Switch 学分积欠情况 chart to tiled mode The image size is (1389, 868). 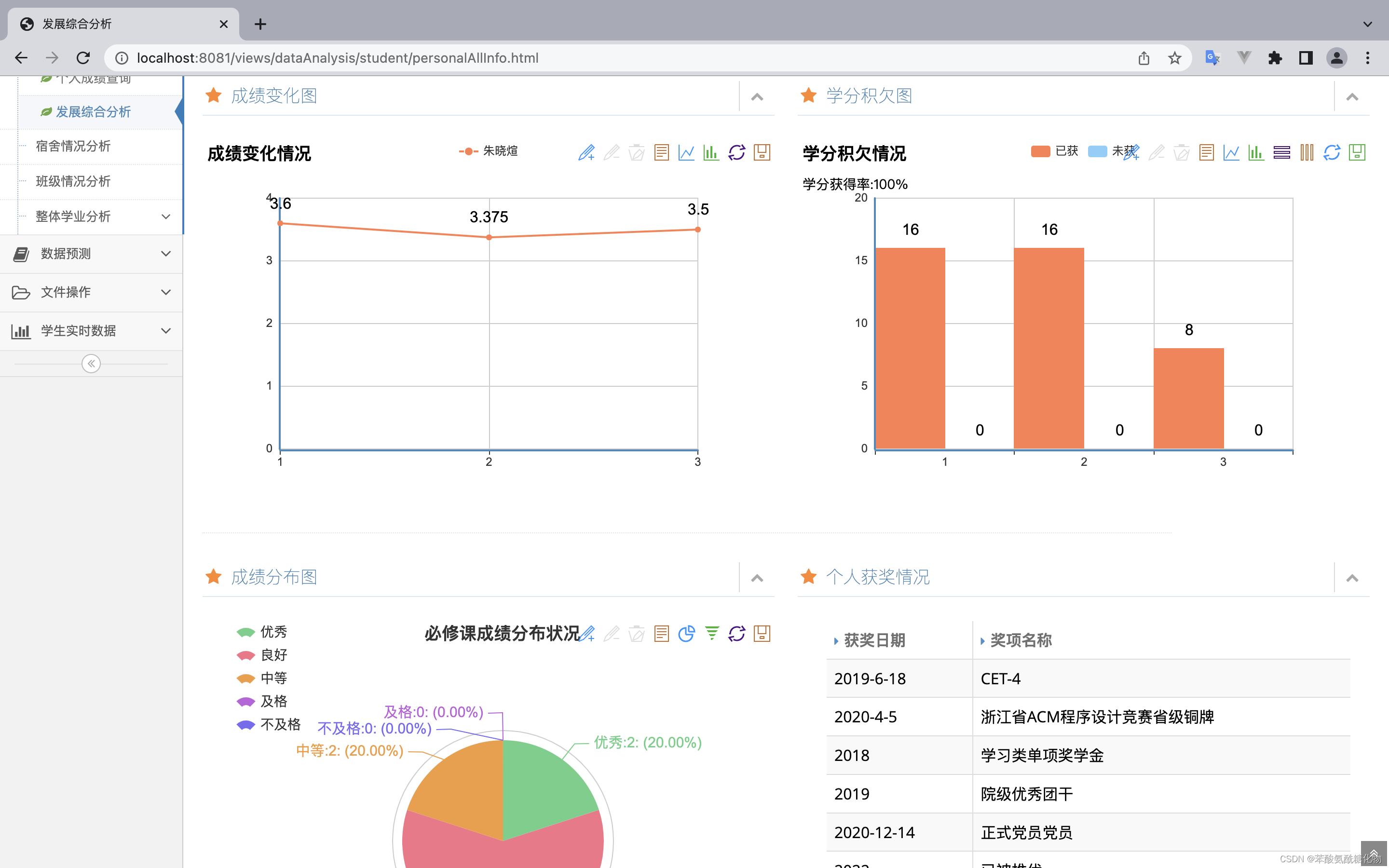tap(1307, 153)
